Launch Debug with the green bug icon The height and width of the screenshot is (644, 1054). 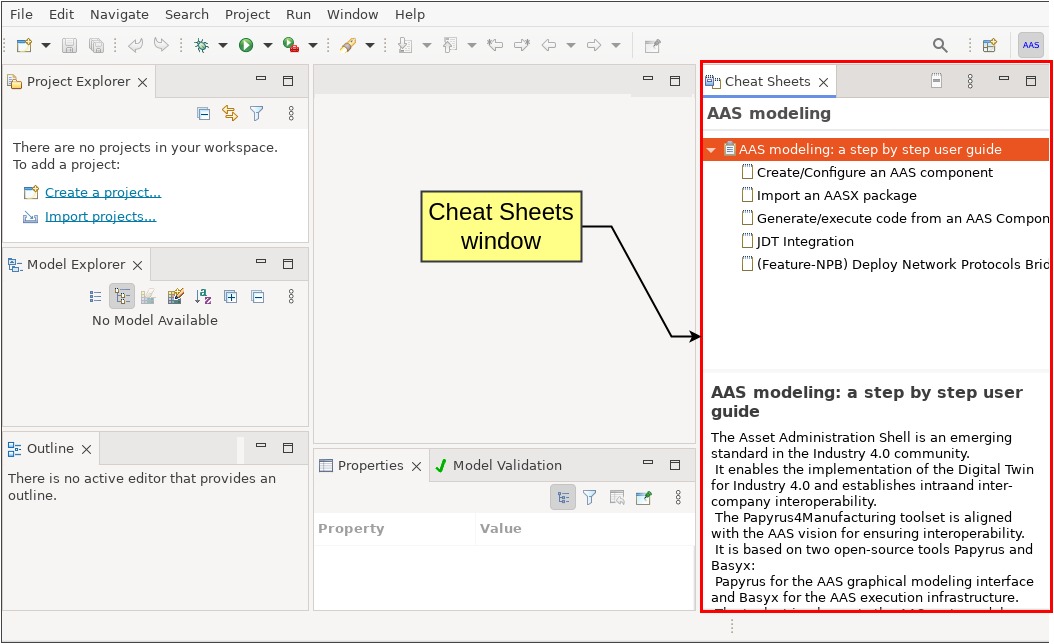click(201, 45)
